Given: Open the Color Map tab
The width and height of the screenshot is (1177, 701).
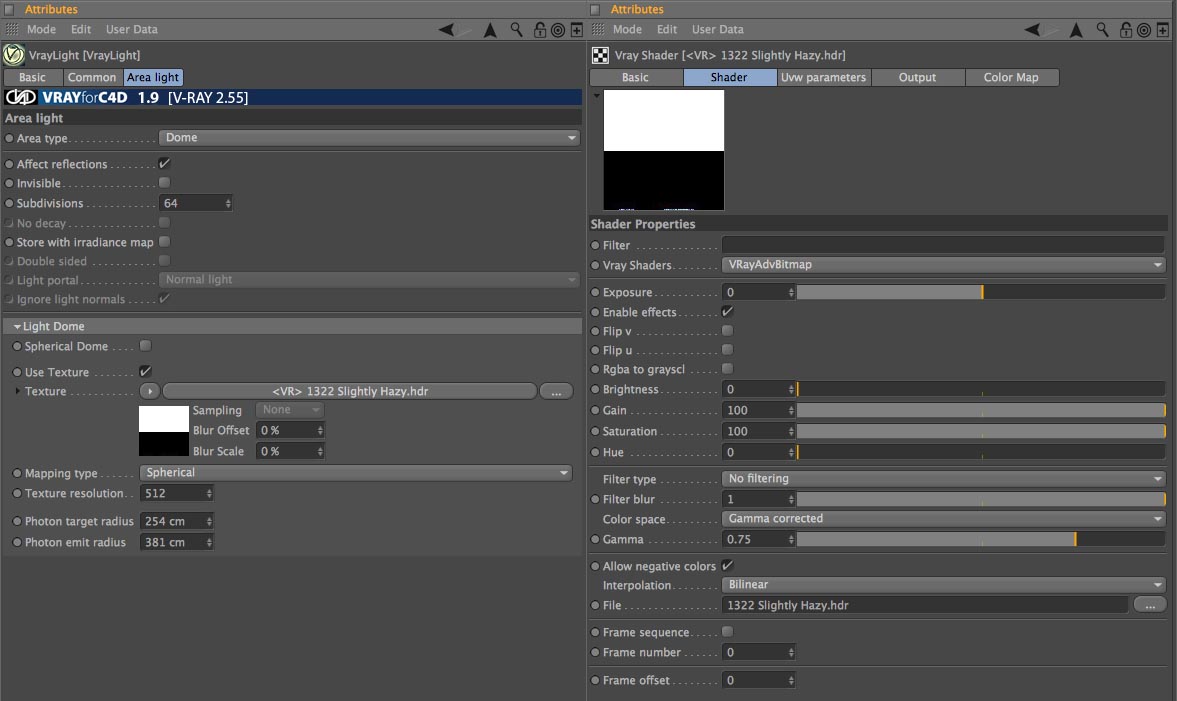Looking at the screenshot, I should [x=1011, y=77].
